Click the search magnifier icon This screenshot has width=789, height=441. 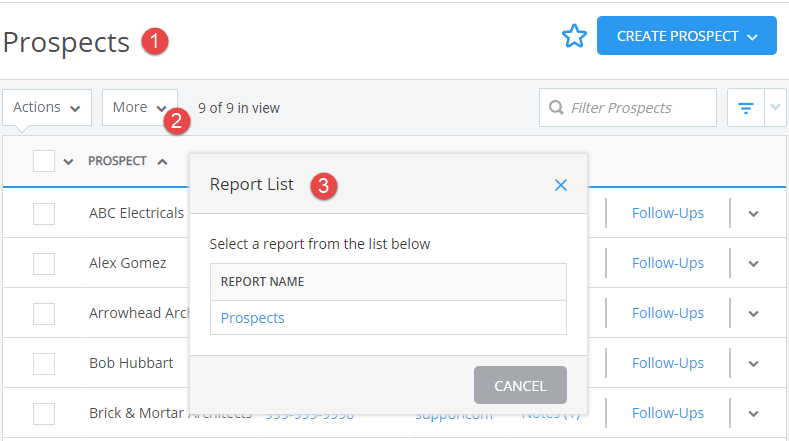pos(556,108)
